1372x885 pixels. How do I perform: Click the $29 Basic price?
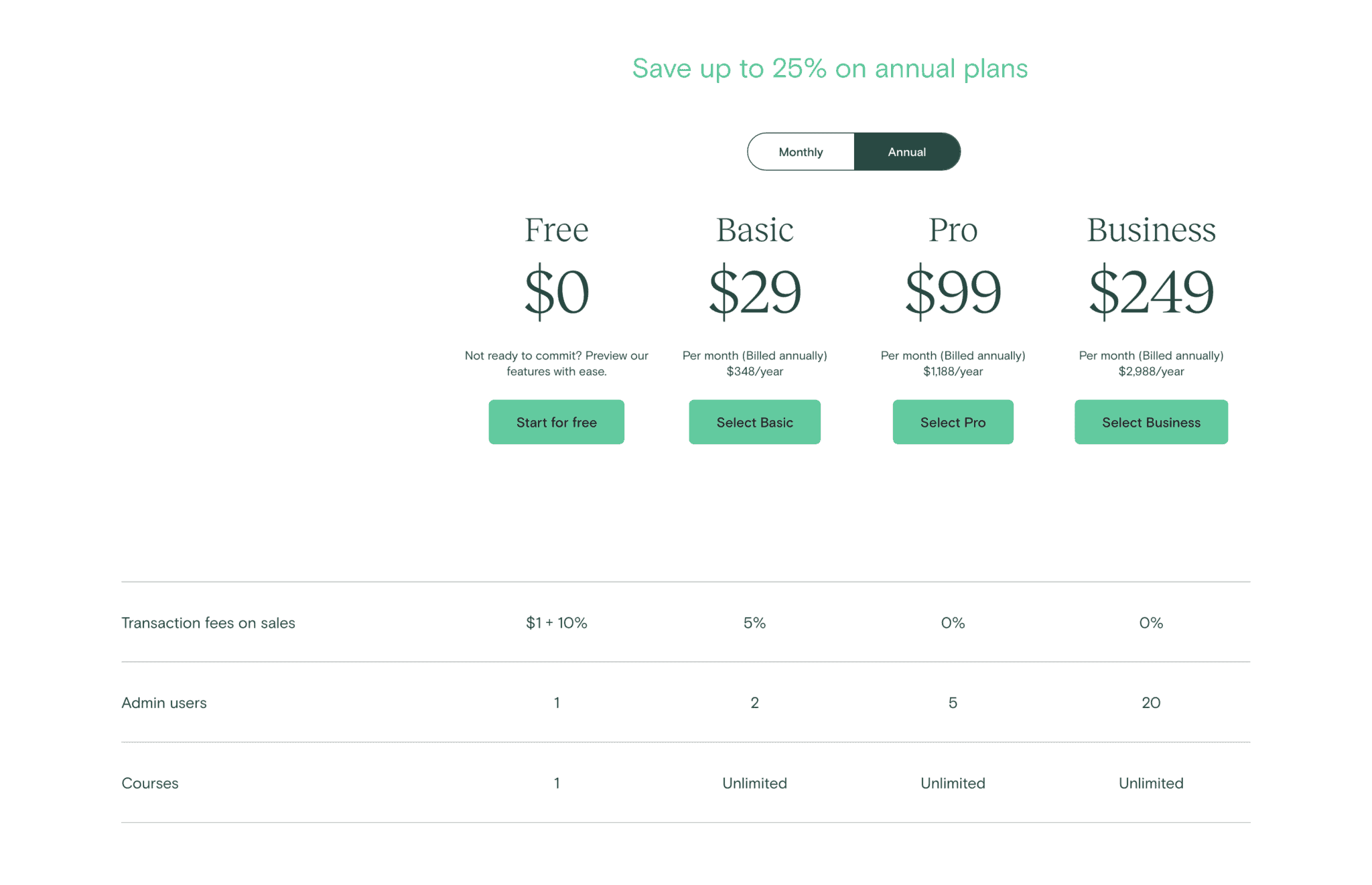click(754, 291)
